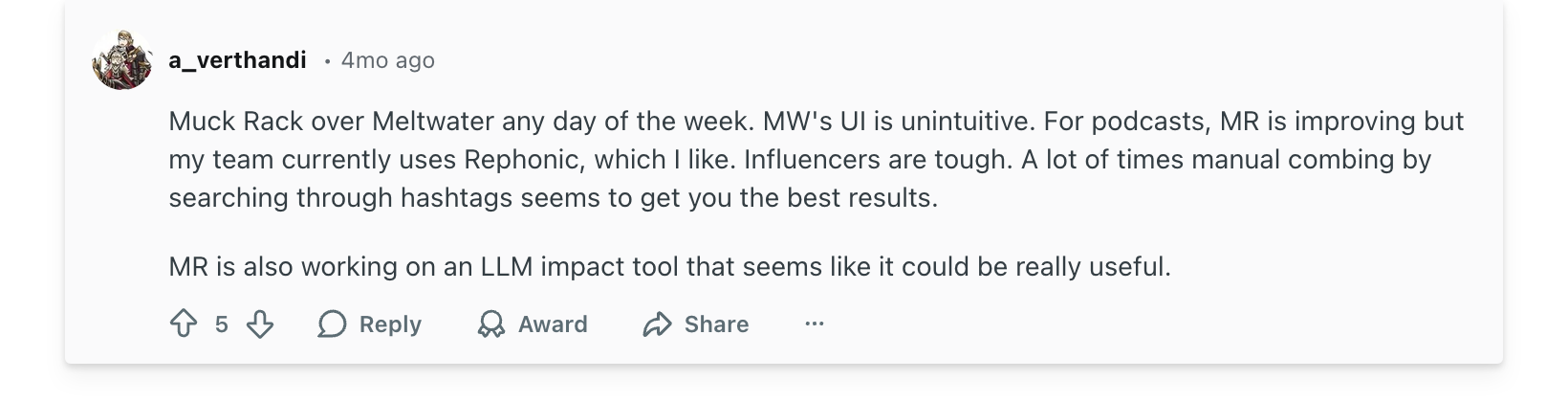Open a_verthandi's avatar image

tap(122, 60)
